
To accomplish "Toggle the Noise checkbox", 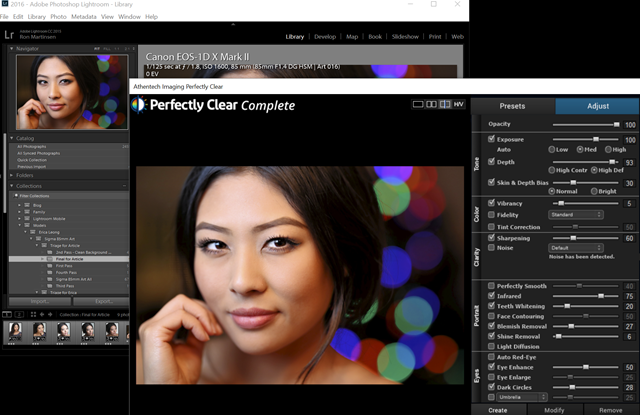I will (491, 247).
